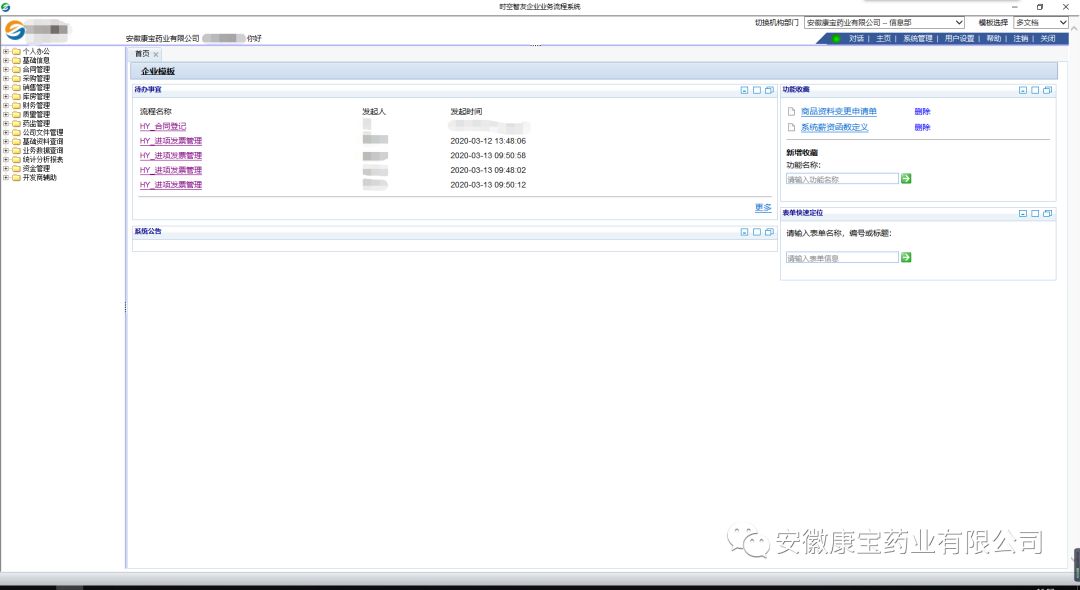1080x590 pixels.
Task: Restore the 表单快速定位 panel window icon
Action: tap(1047, 214)
